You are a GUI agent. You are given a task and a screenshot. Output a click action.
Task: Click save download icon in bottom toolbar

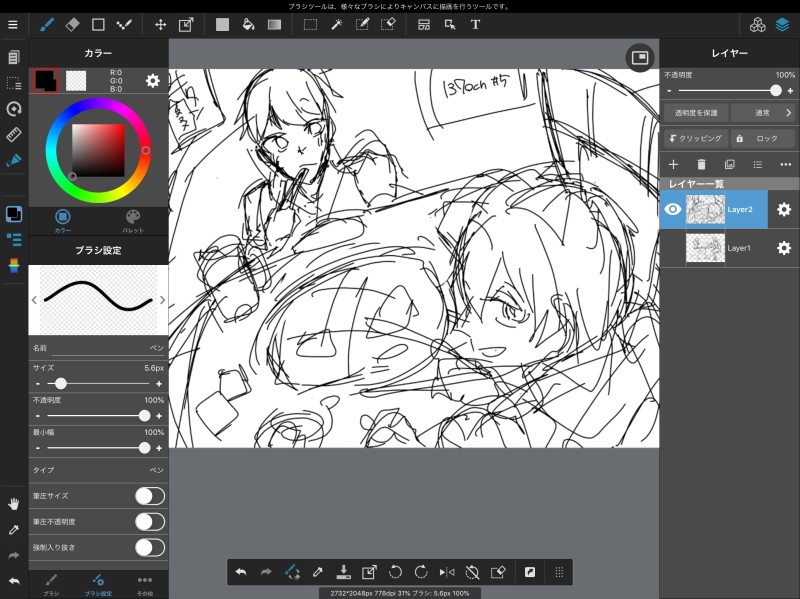(343, 572)
